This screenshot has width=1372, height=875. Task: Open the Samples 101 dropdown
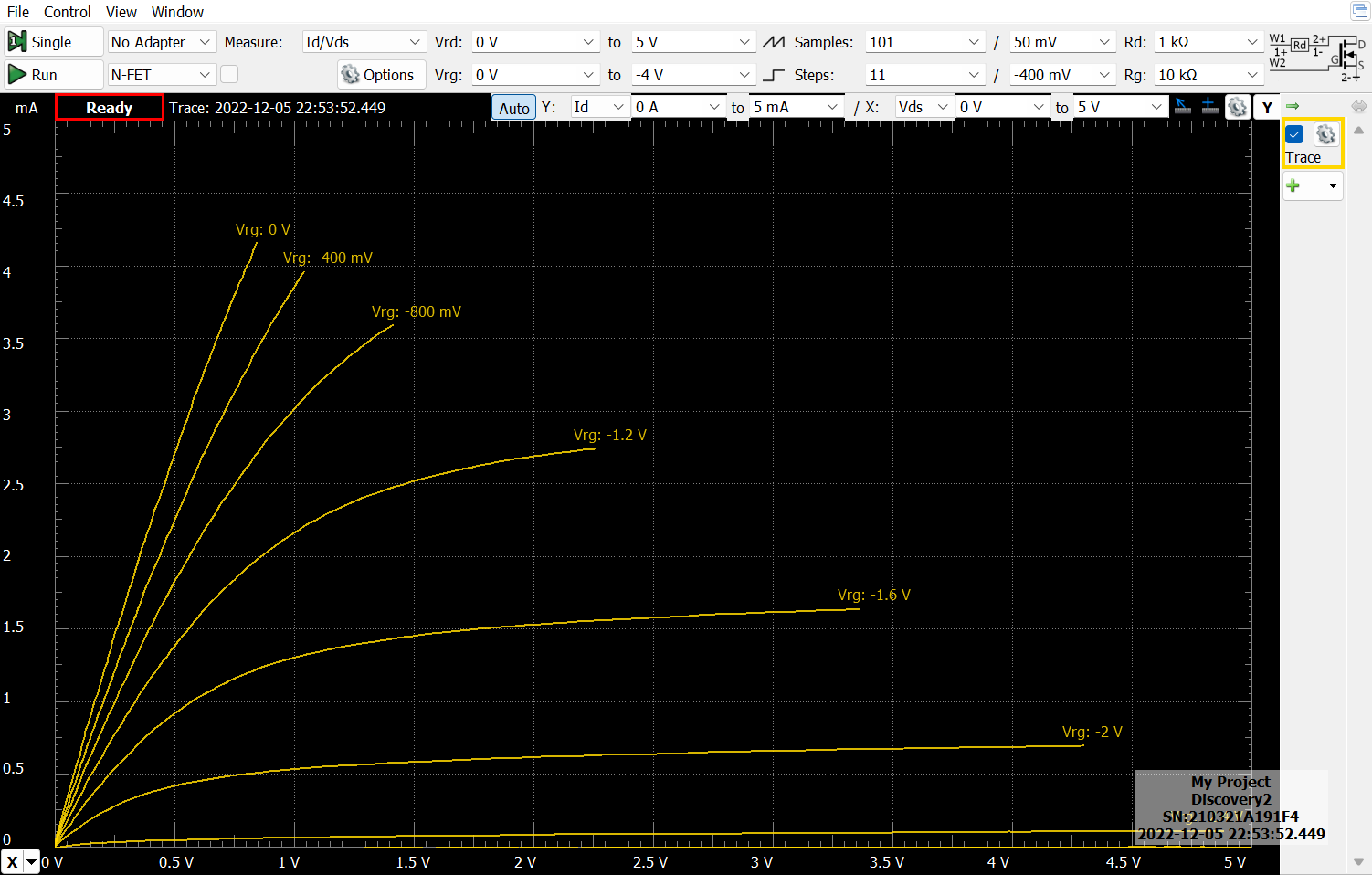(924, 42)
